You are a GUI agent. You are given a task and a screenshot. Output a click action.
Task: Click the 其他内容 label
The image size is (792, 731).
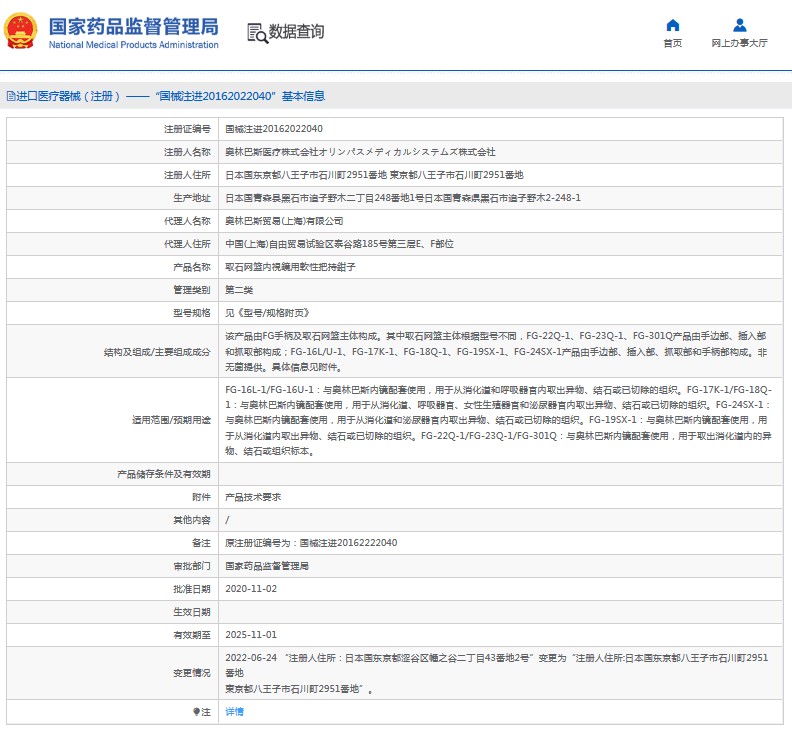(x=192, y=520)
